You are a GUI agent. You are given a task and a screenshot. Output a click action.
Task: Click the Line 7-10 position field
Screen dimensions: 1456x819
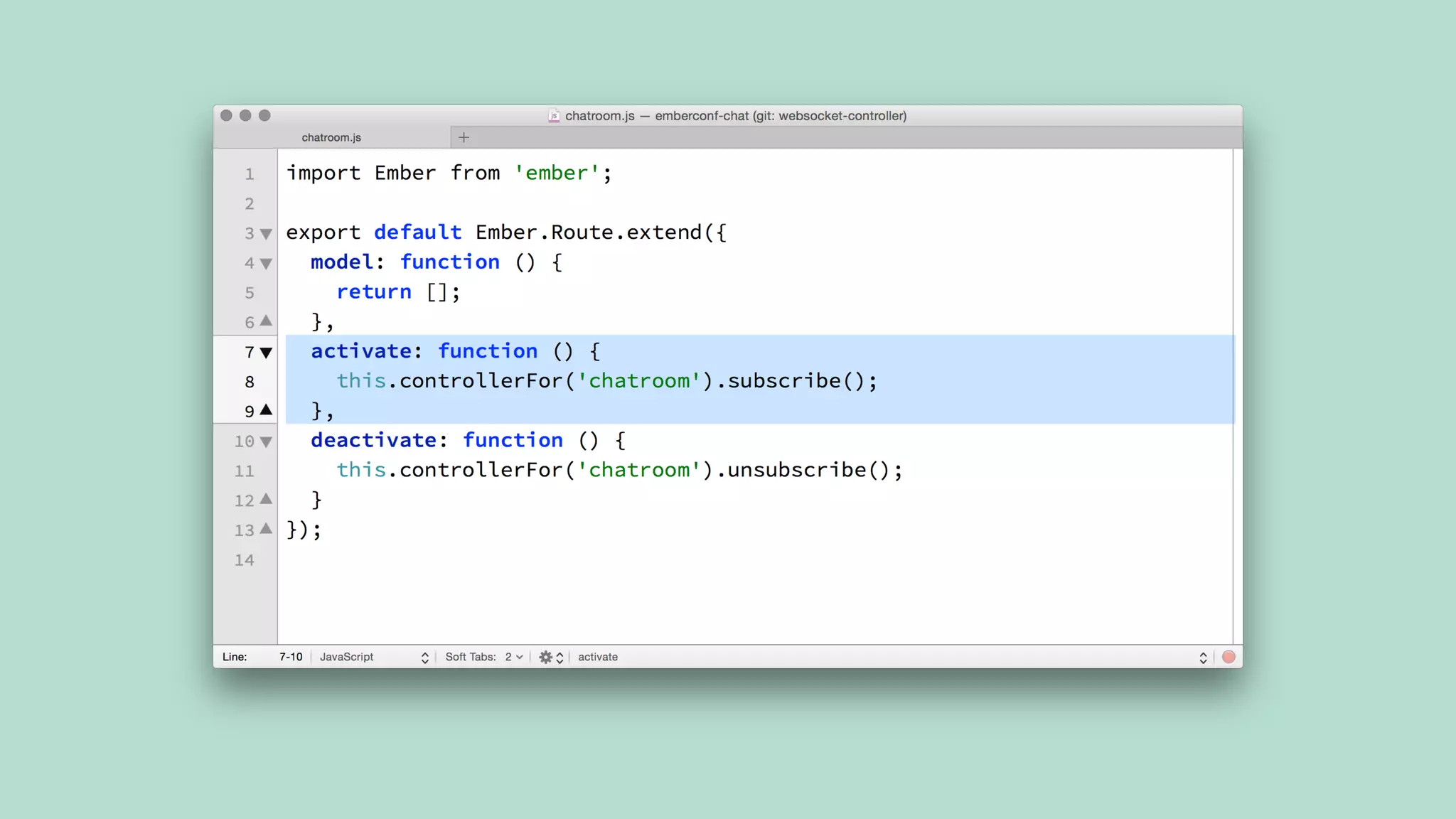coord(290,657)
